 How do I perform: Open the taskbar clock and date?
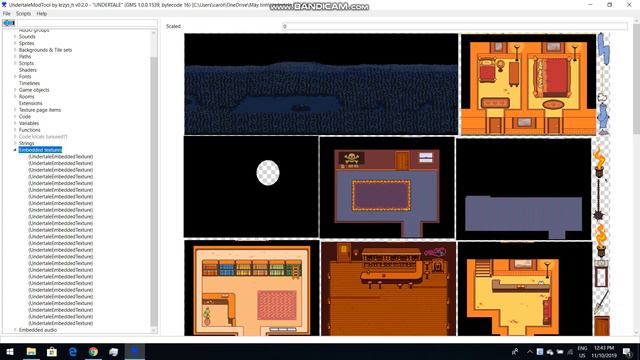[604, 352]
